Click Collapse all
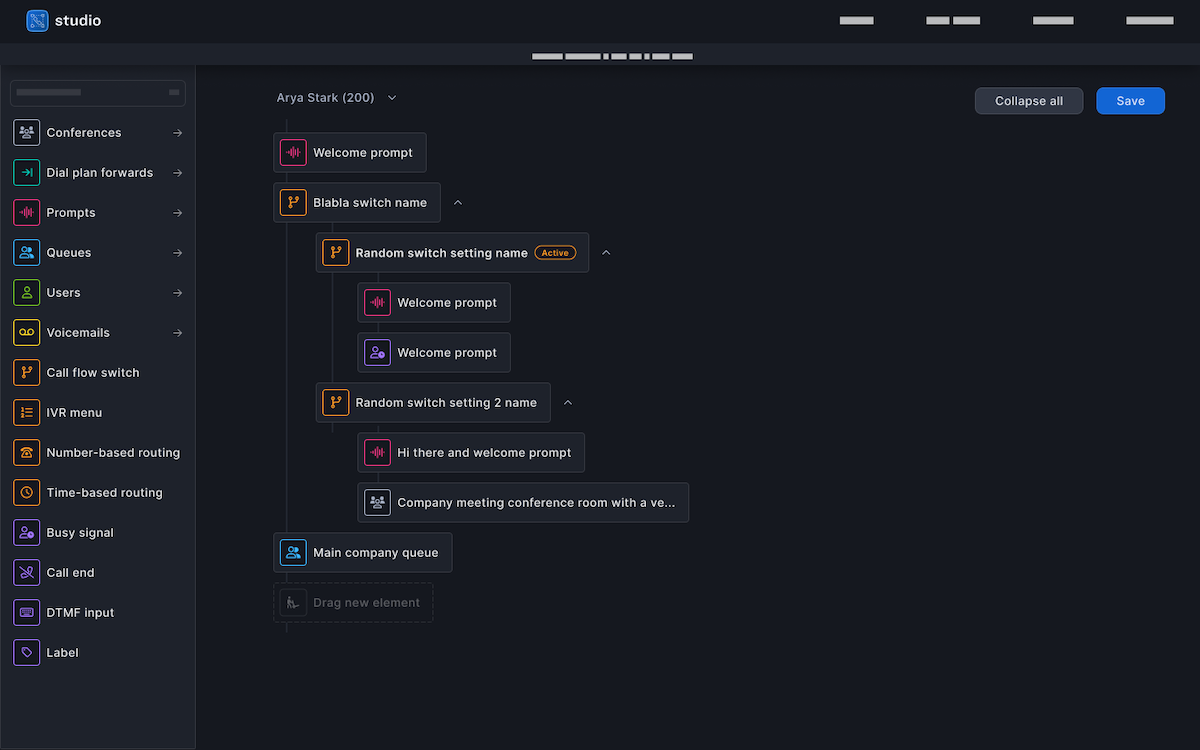This screenshot has height=750, width=1200. [1028, 100]
